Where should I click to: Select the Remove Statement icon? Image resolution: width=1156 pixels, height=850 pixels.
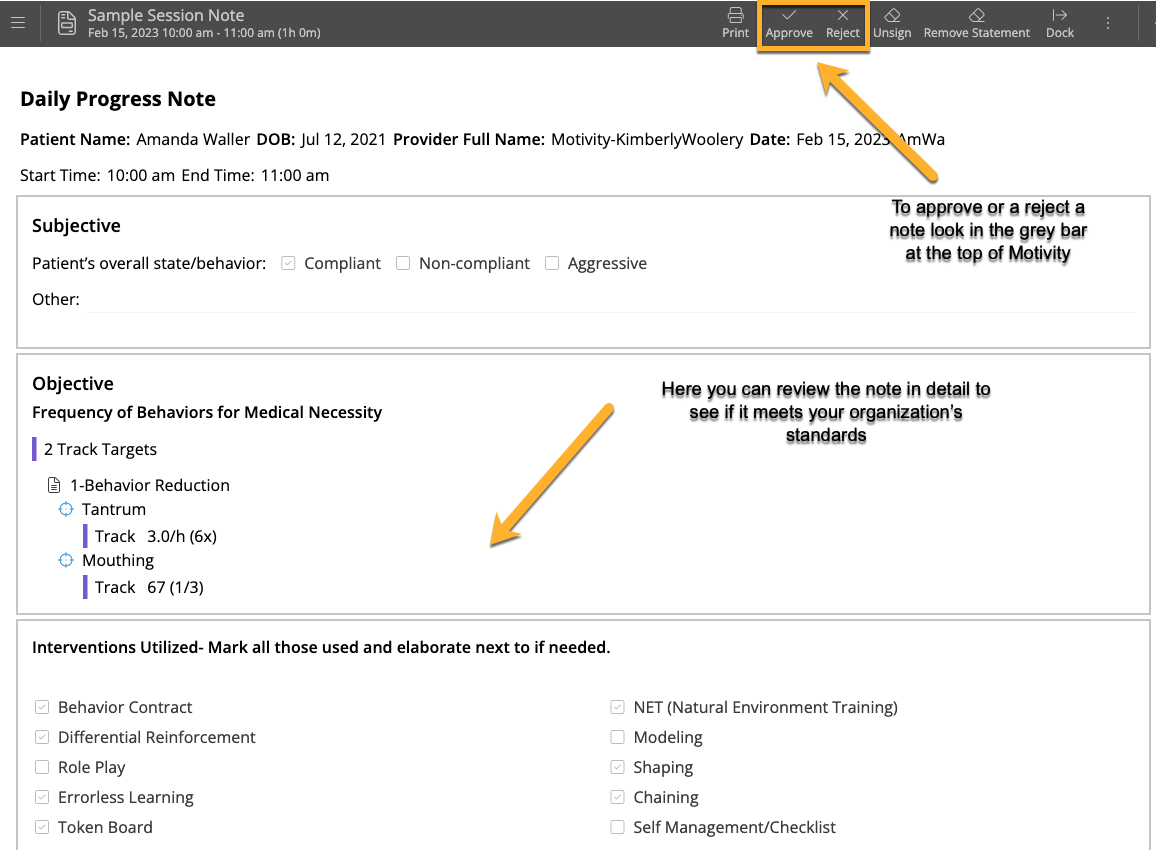coord(976,14)
